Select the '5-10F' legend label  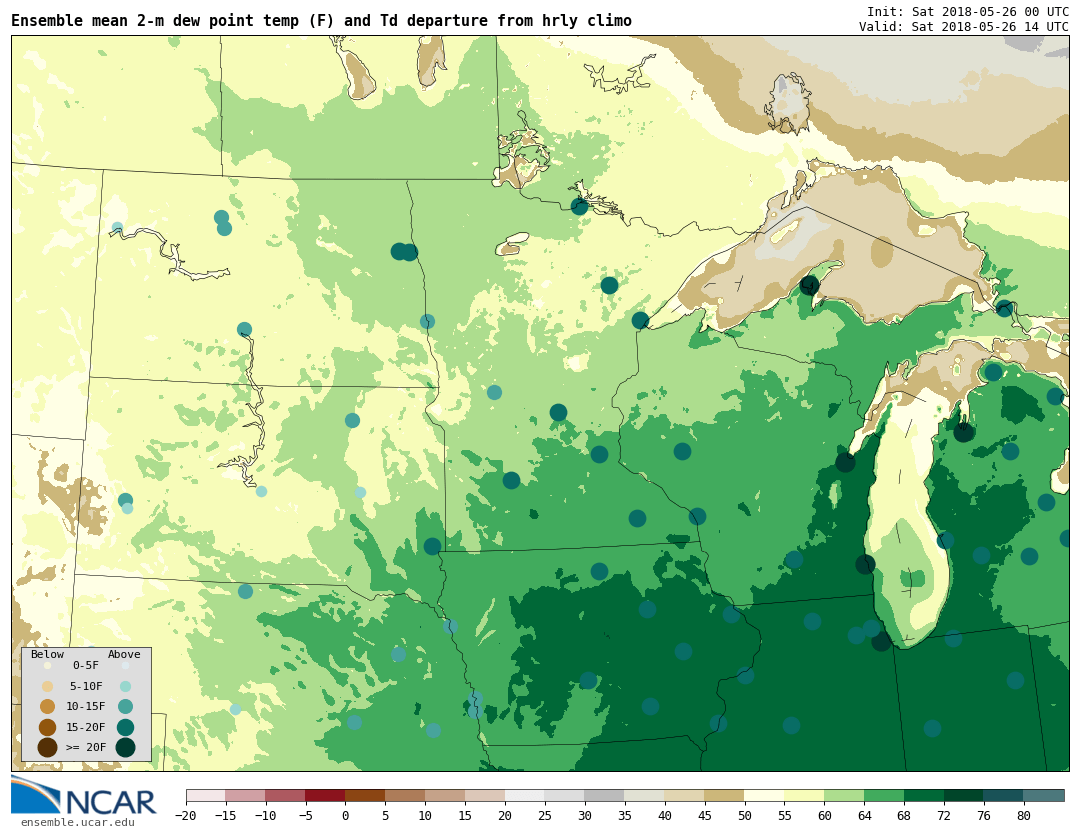coord(86,686)
